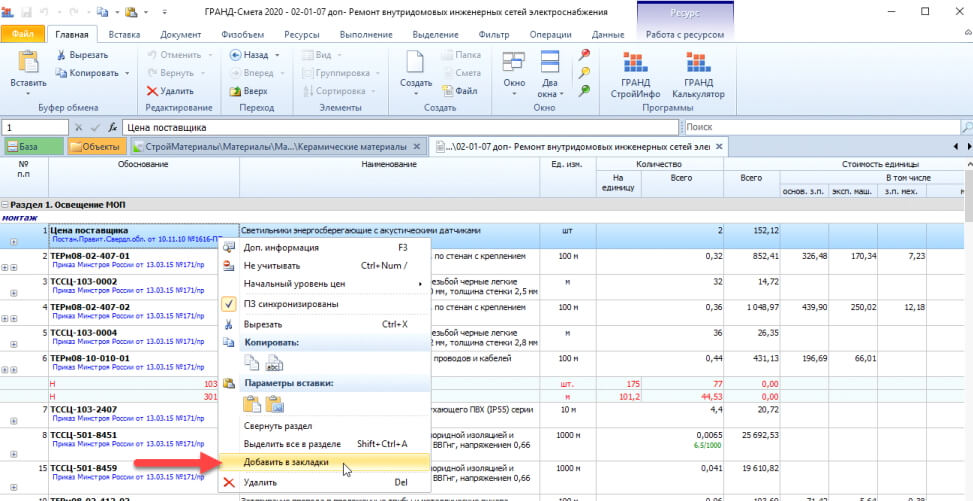Close the Керамические материалы tab
Screen dimensions: 973x501
click(x=417, y=147)
